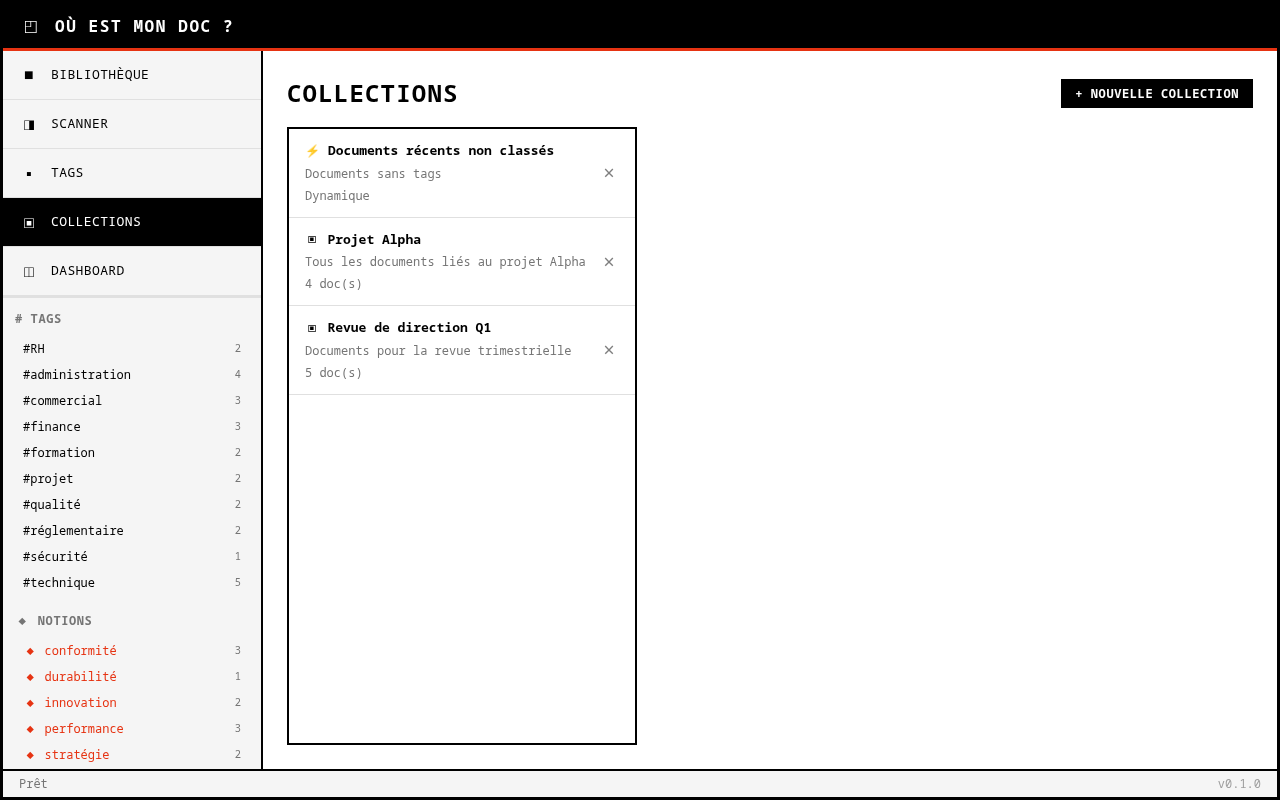
Task: Click the collection icon next to Revue de direction Q1
Action: tap(311, 327)
